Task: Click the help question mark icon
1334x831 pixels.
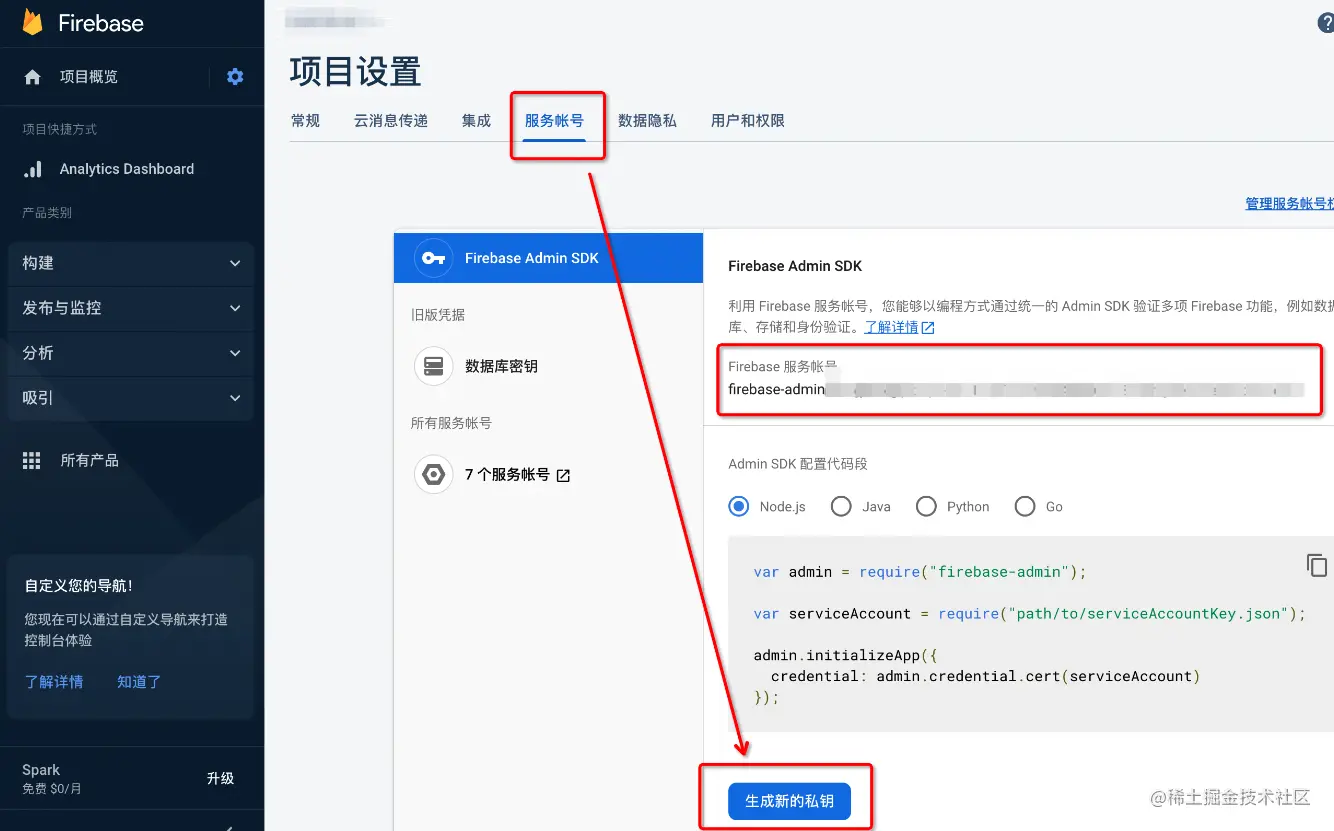Action: coord(1326,24)
